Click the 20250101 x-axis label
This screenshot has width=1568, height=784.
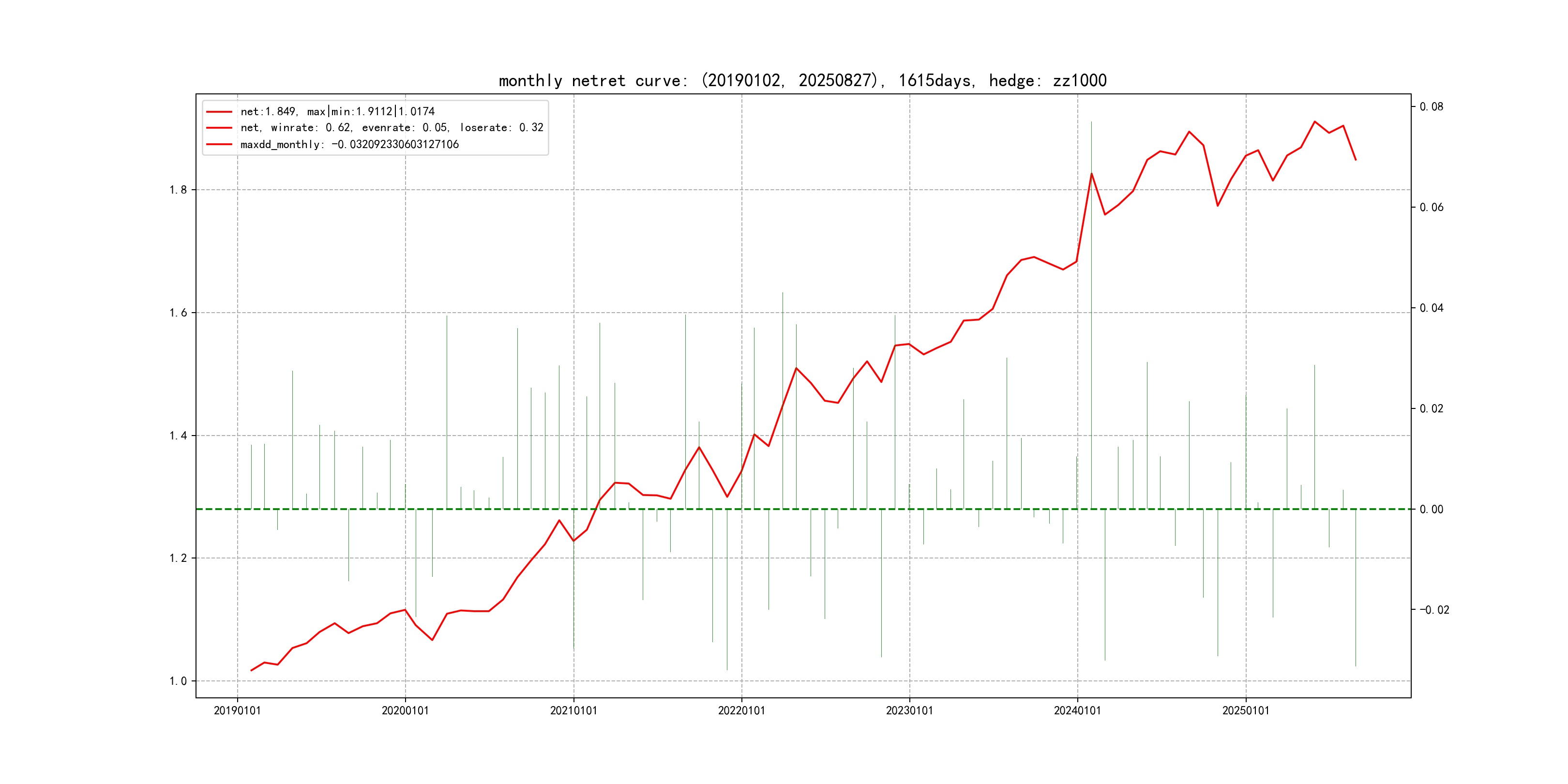tap(1246, 711)
